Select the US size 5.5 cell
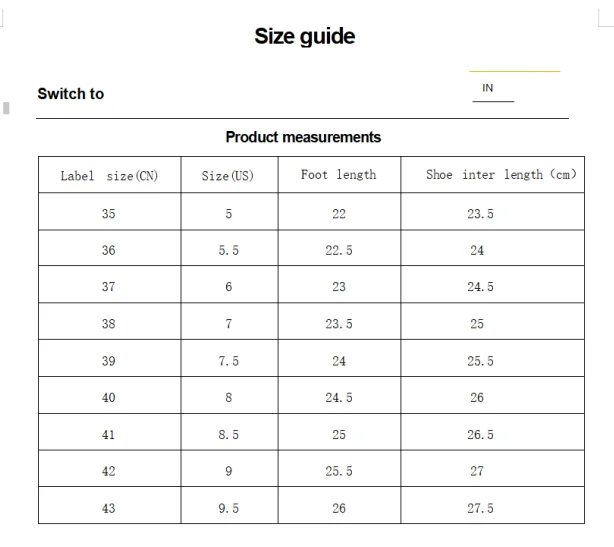614x547 pixels. pos(229,248)
